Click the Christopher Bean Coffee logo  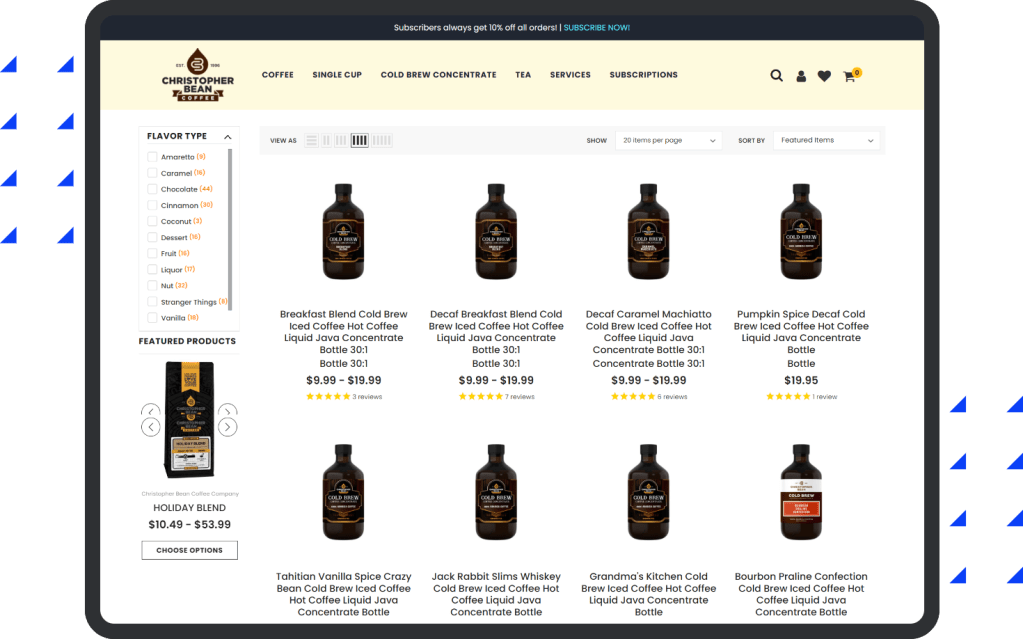198,75
